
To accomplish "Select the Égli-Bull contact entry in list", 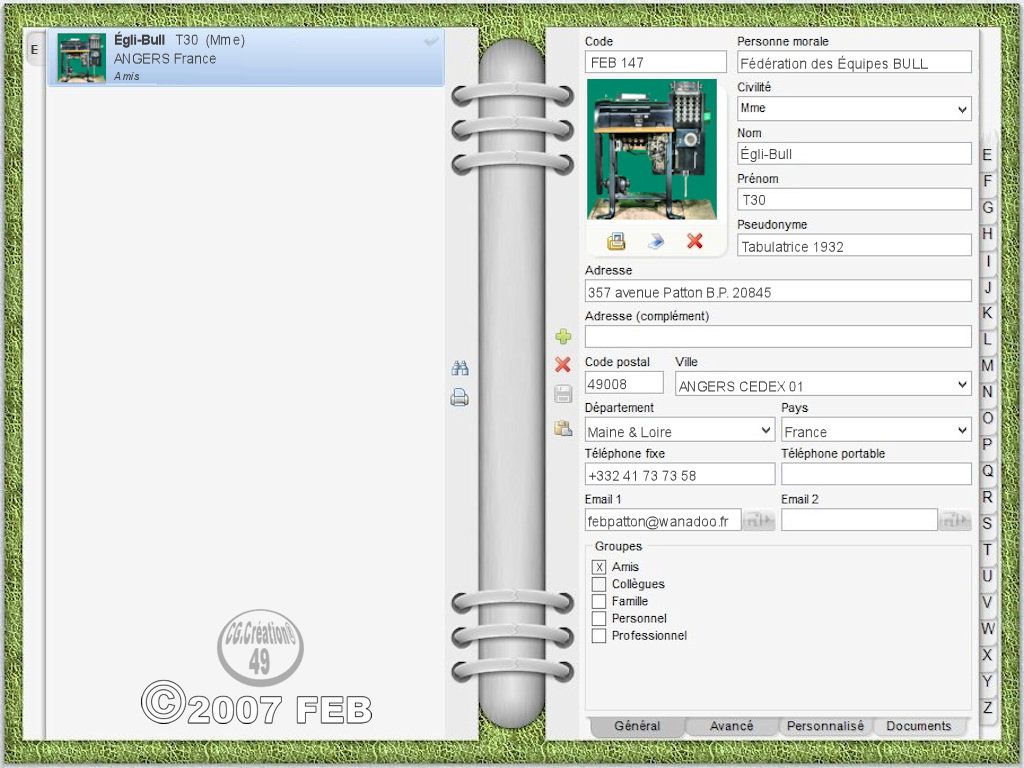I will pos(246,57).
